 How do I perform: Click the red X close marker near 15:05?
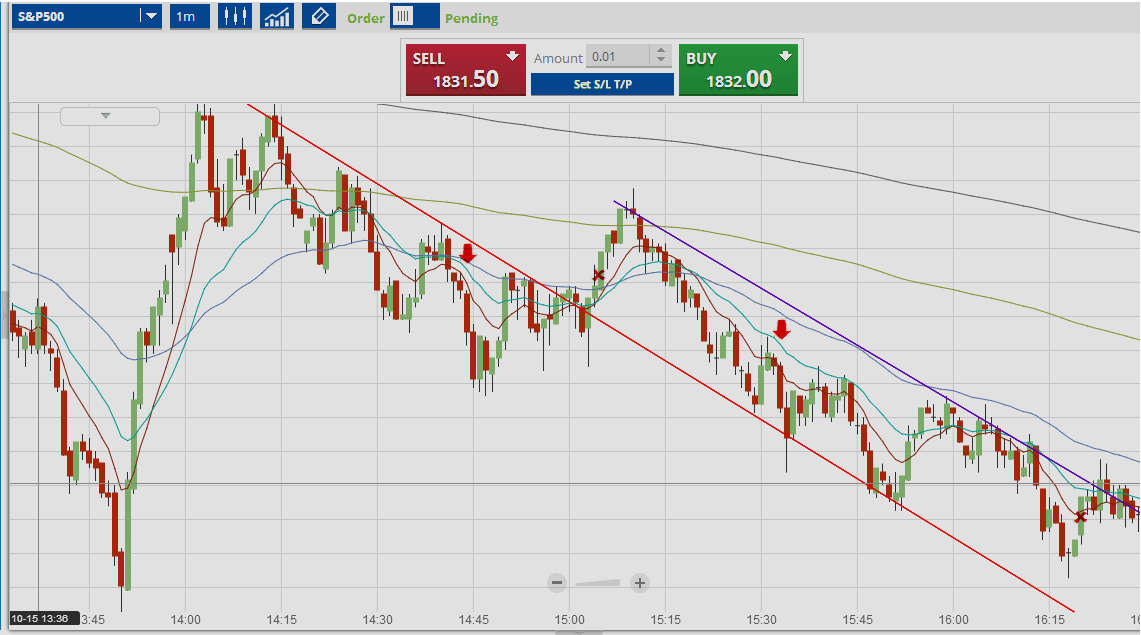pyautogui.click(x=598, y=275)
